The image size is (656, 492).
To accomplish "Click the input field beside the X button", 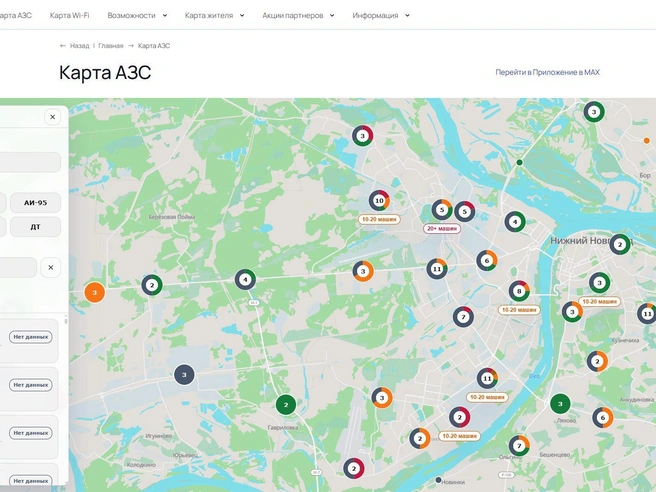I will tap(18, 267).
